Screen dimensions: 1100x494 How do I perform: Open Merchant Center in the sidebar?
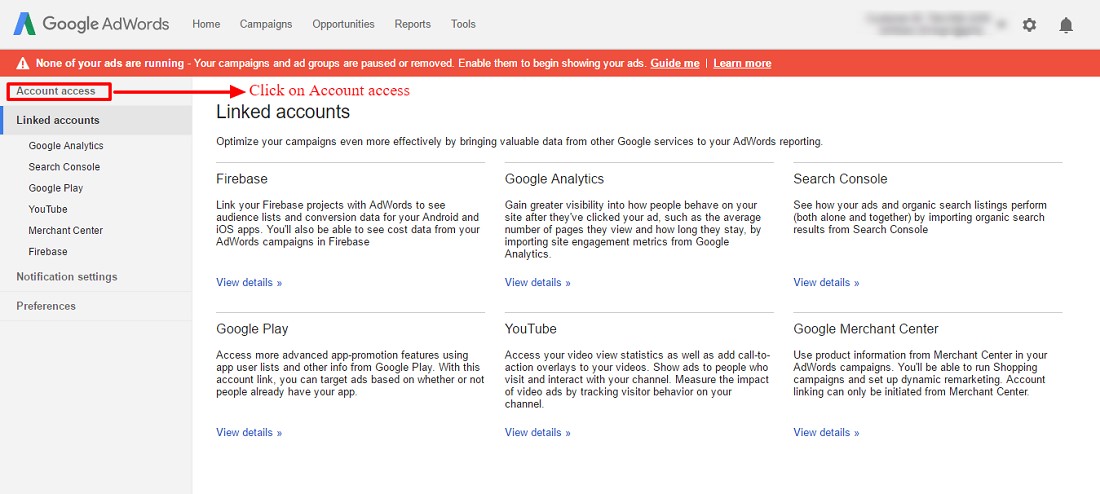(66, 230)
